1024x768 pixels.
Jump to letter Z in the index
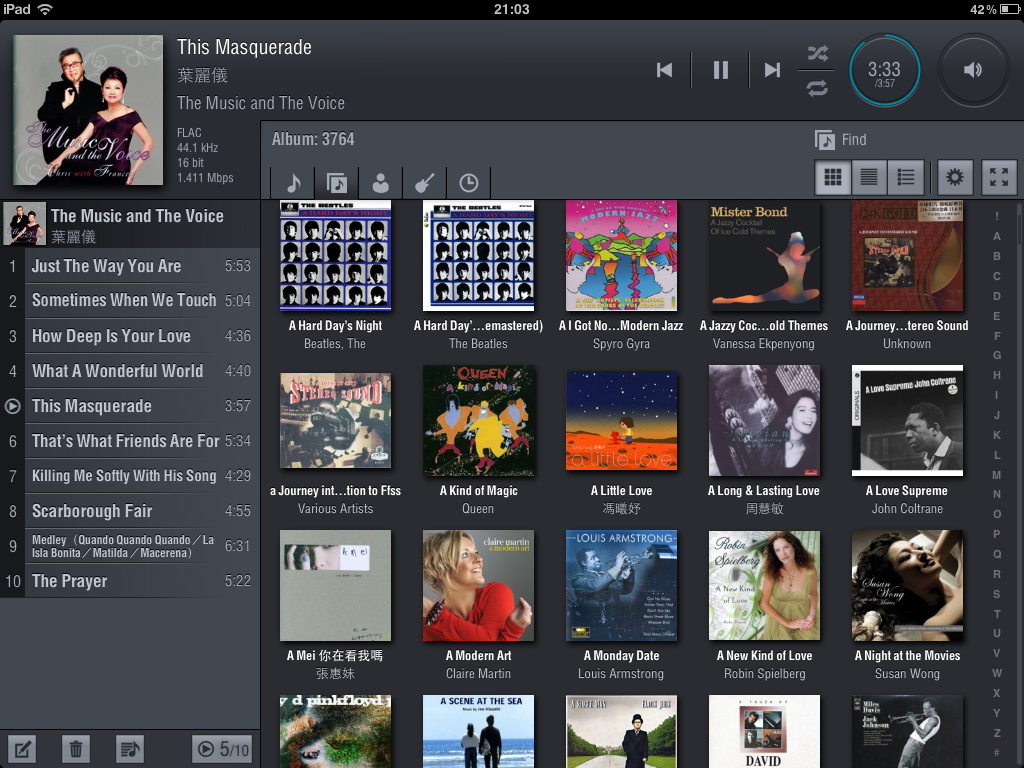pyautogui.click(x=997, y=733)
